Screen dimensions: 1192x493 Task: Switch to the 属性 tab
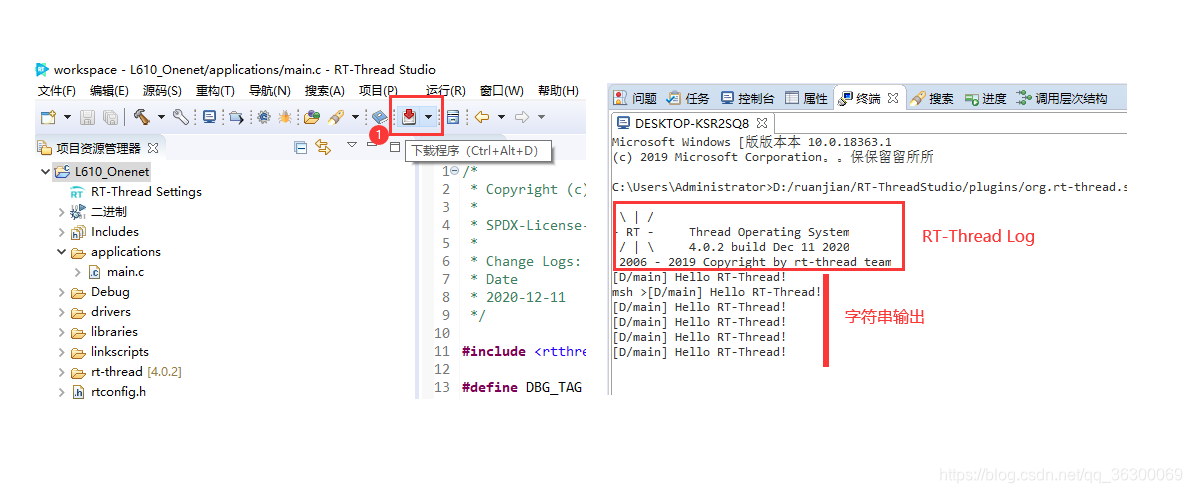807,98
